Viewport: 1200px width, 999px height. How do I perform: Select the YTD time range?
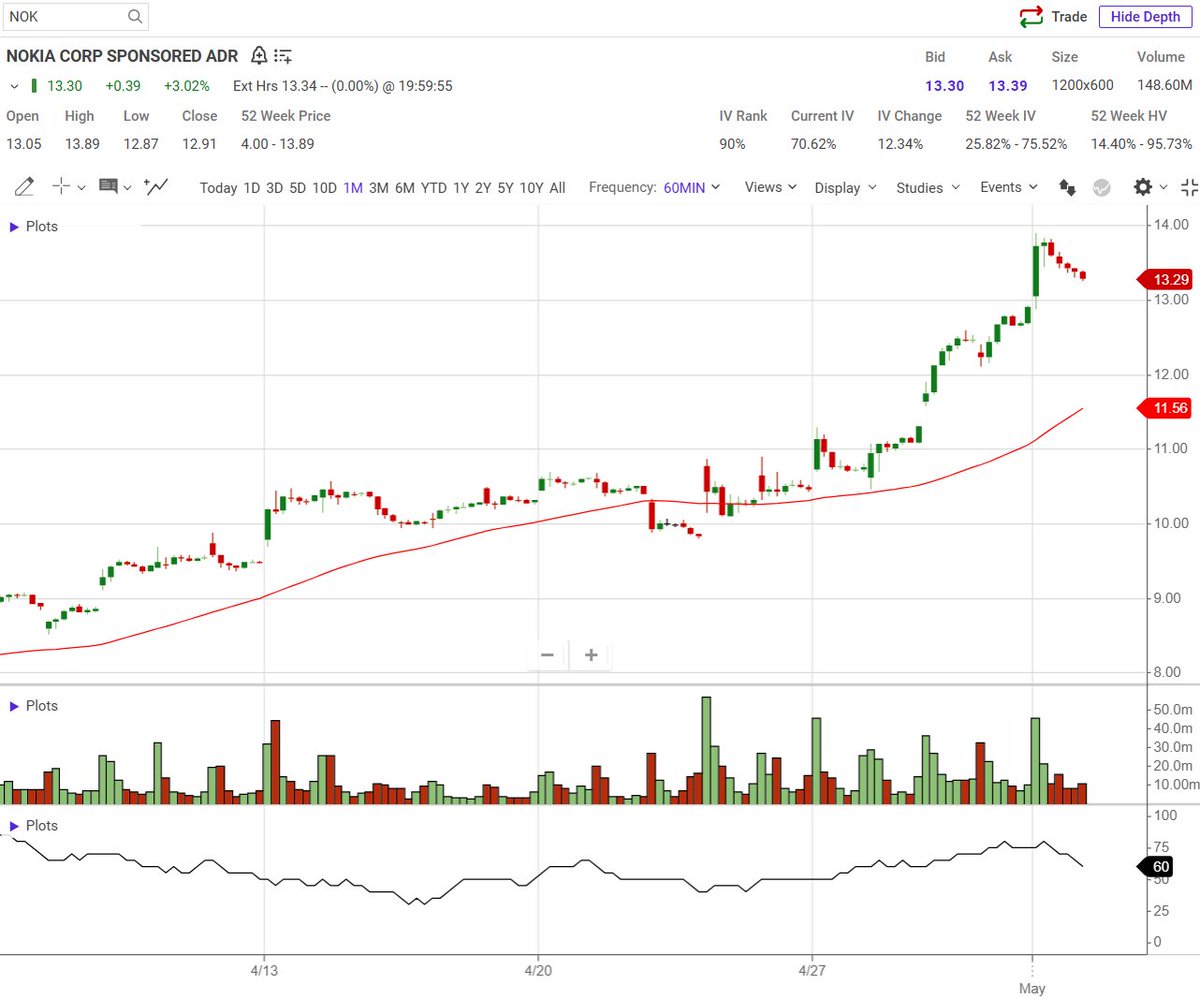pyautogui.click(x=434, y=188)
